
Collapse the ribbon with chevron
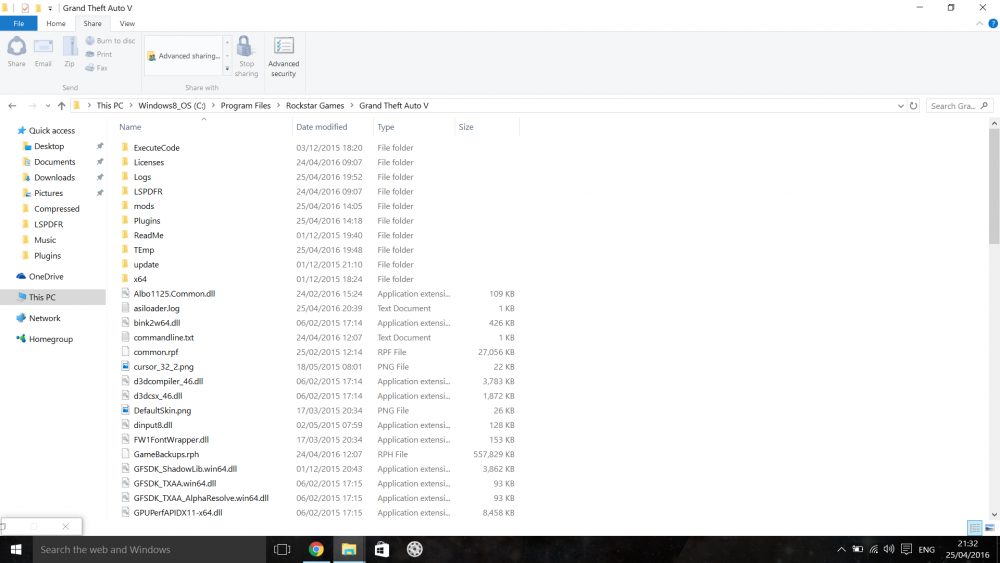tap(979, 24)
